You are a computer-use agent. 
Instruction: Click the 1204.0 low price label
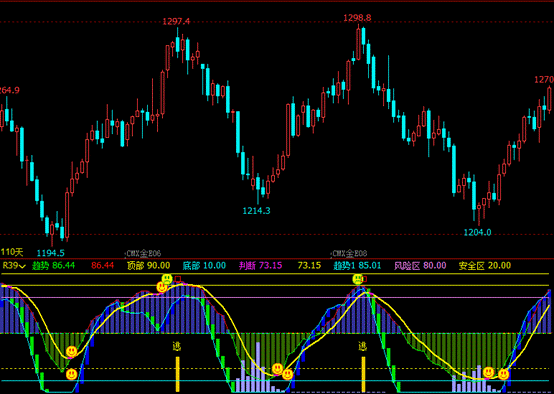click(x=477, y=233)
